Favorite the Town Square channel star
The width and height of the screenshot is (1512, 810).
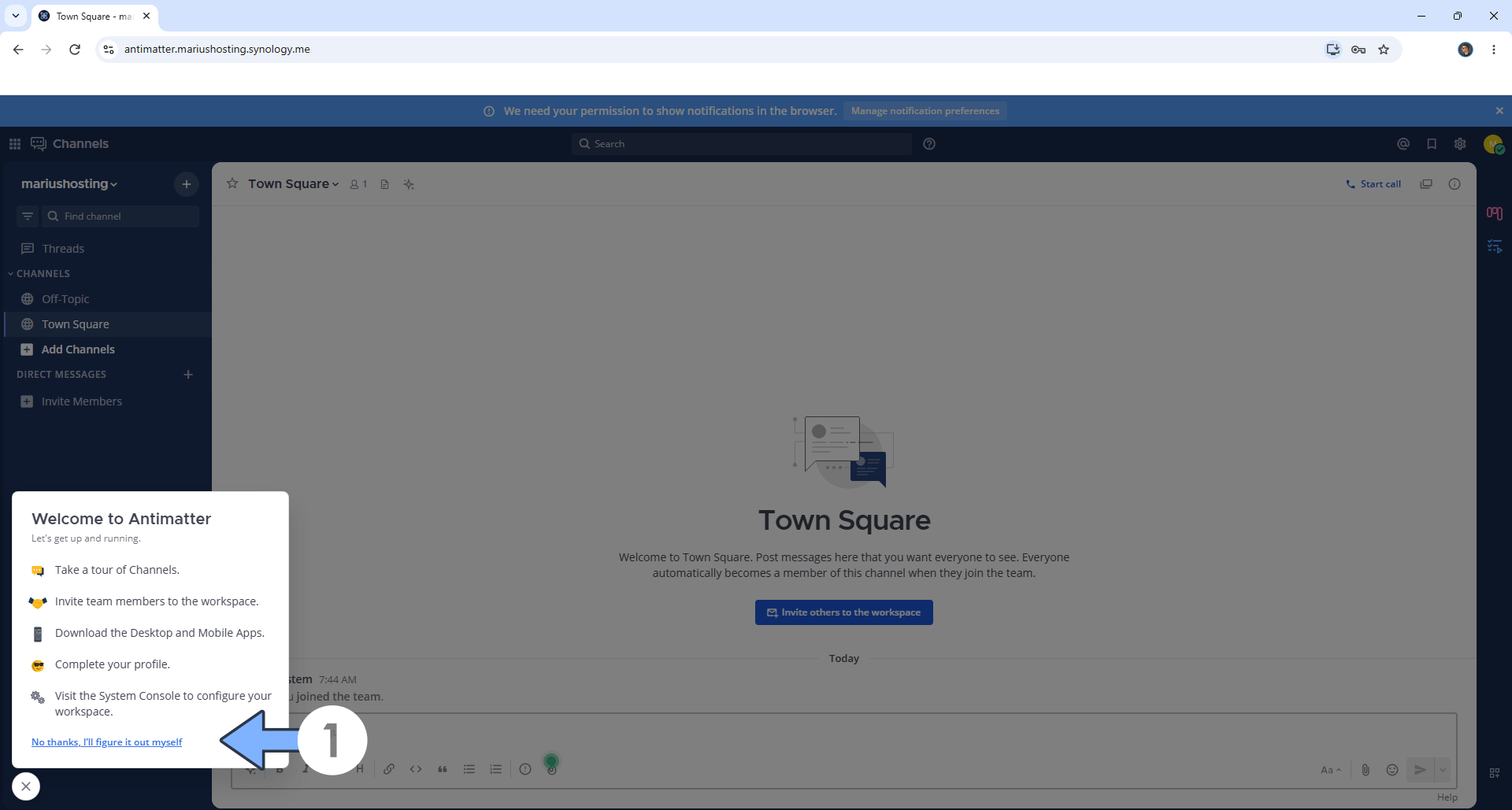pyautogui.click(x=232, y=183)
